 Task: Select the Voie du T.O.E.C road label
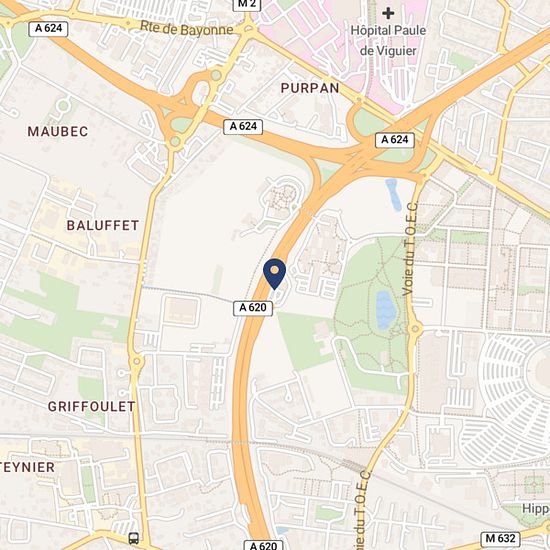(x=410, y=248)
